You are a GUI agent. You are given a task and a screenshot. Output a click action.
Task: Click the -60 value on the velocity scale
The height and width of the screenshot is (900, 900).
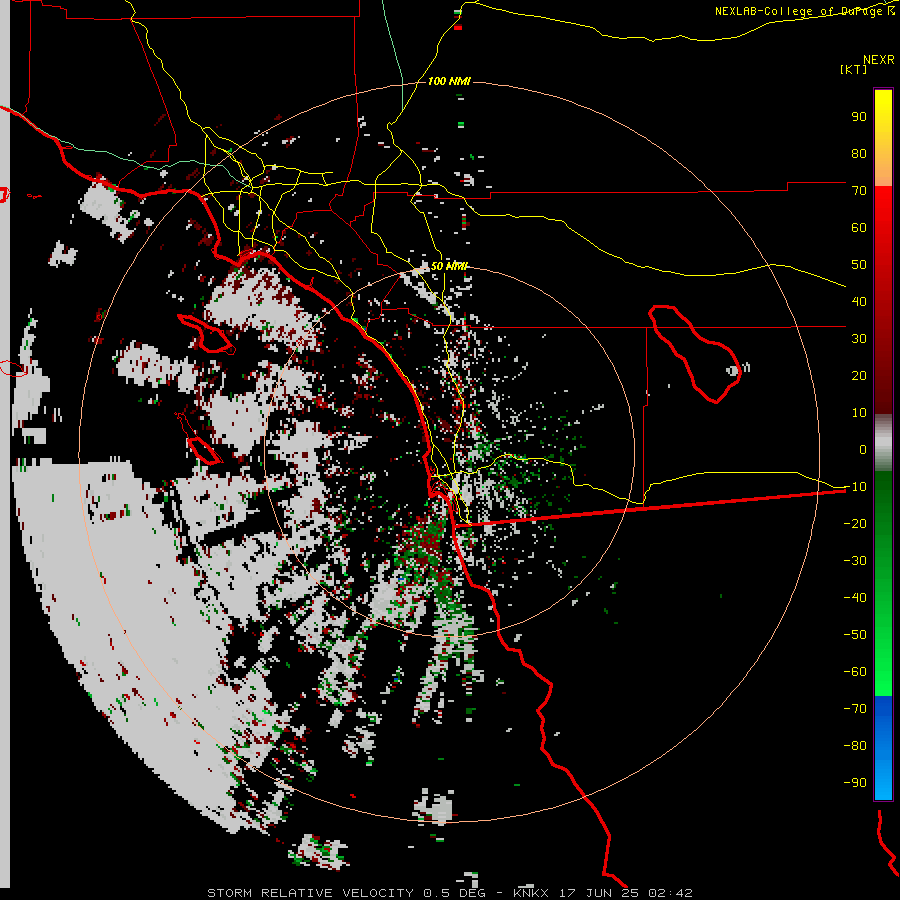(x=855, y=672)
